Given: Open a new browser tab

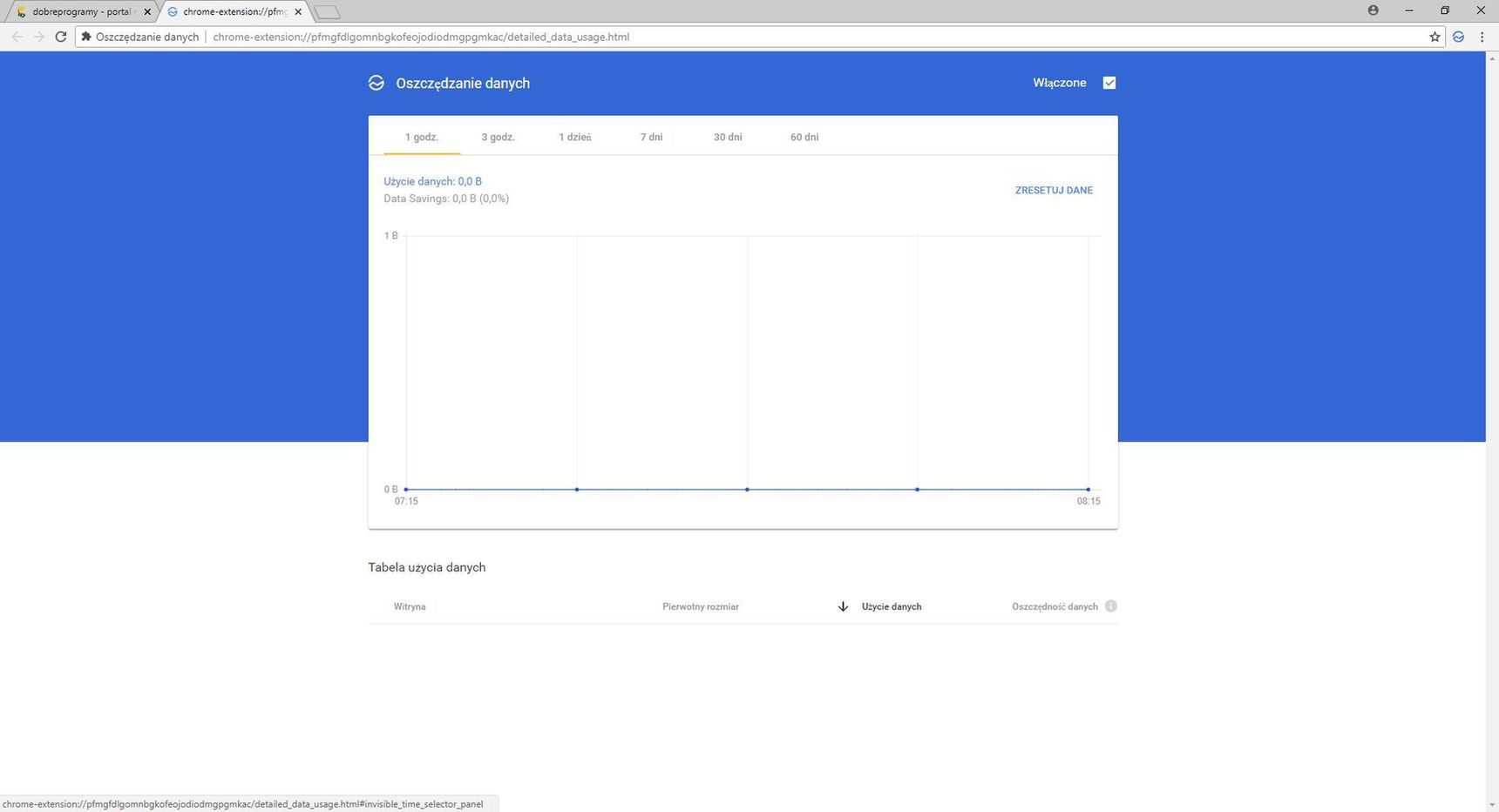Looking at the screenshot, I should pos(327,12).
